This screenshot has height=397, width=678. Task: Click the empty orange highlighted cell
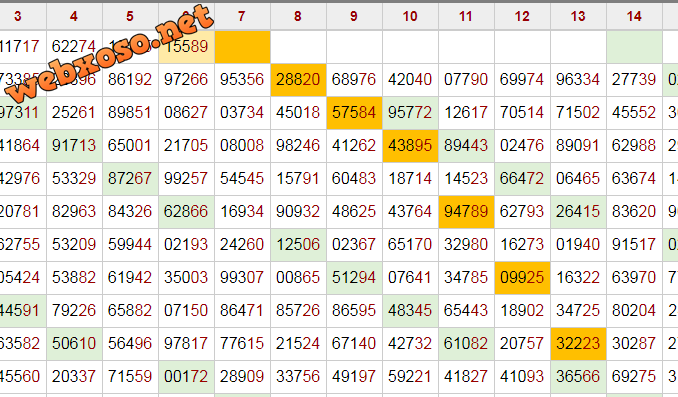point(242,46)
